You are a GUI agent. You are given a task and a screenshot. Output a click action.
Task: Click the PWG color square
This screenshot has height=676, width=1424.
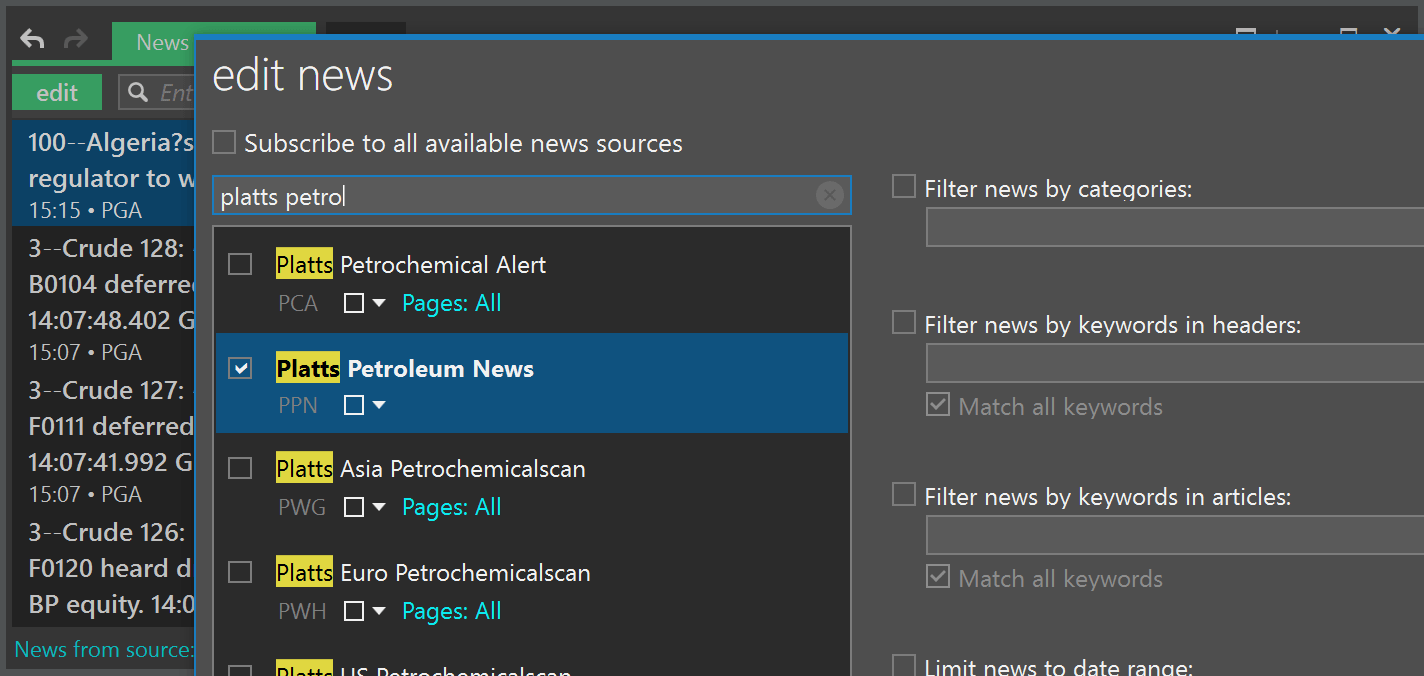[354, 507]
